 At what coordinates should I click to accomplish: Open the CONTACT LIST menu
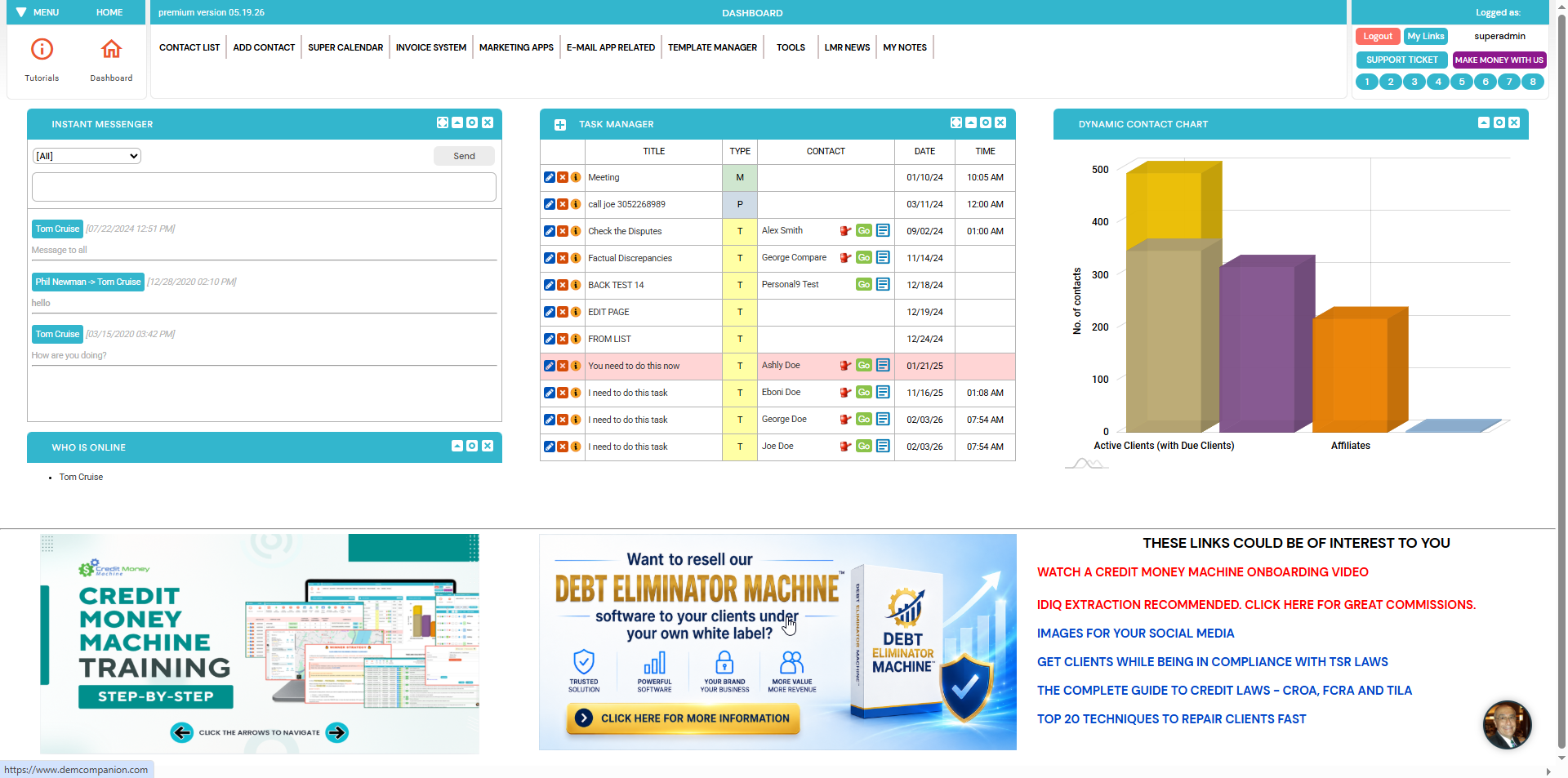click(x=189, y=47)
